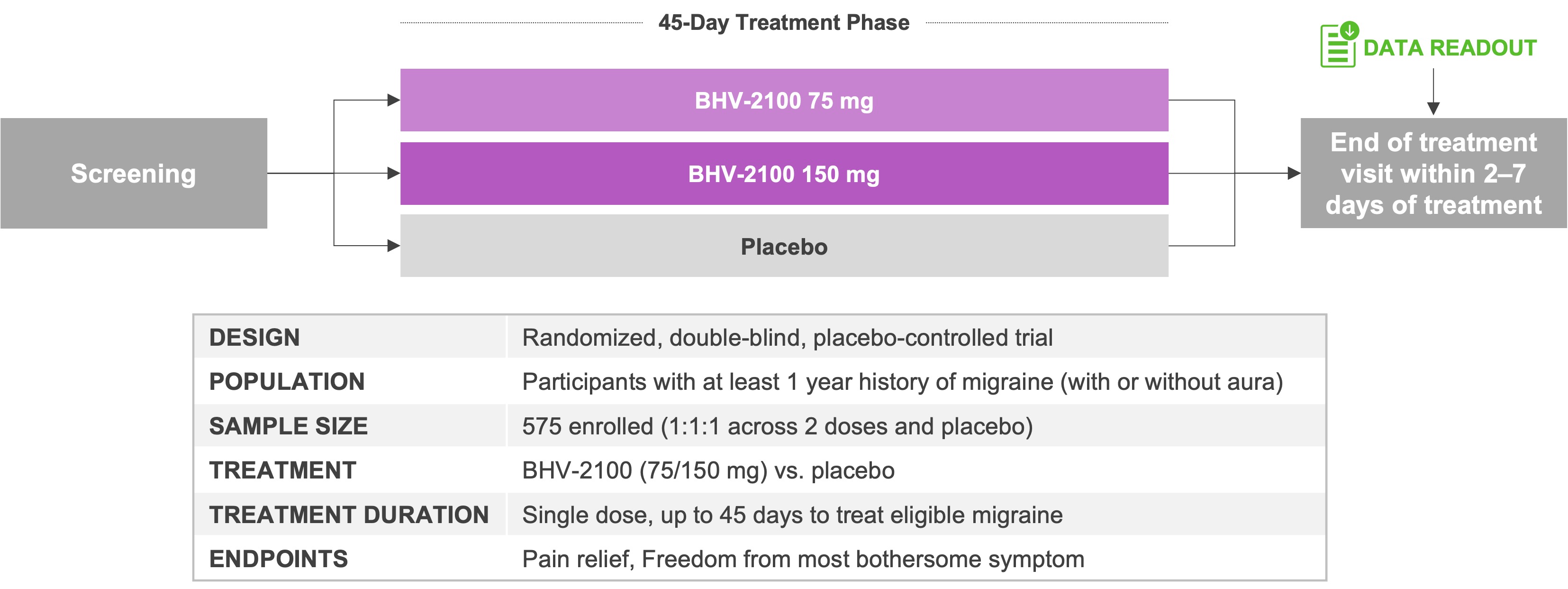Viewport: 1568px width, 589px height.
Task: Select the DESIGN row label
Action: click(x=254, y=338)
